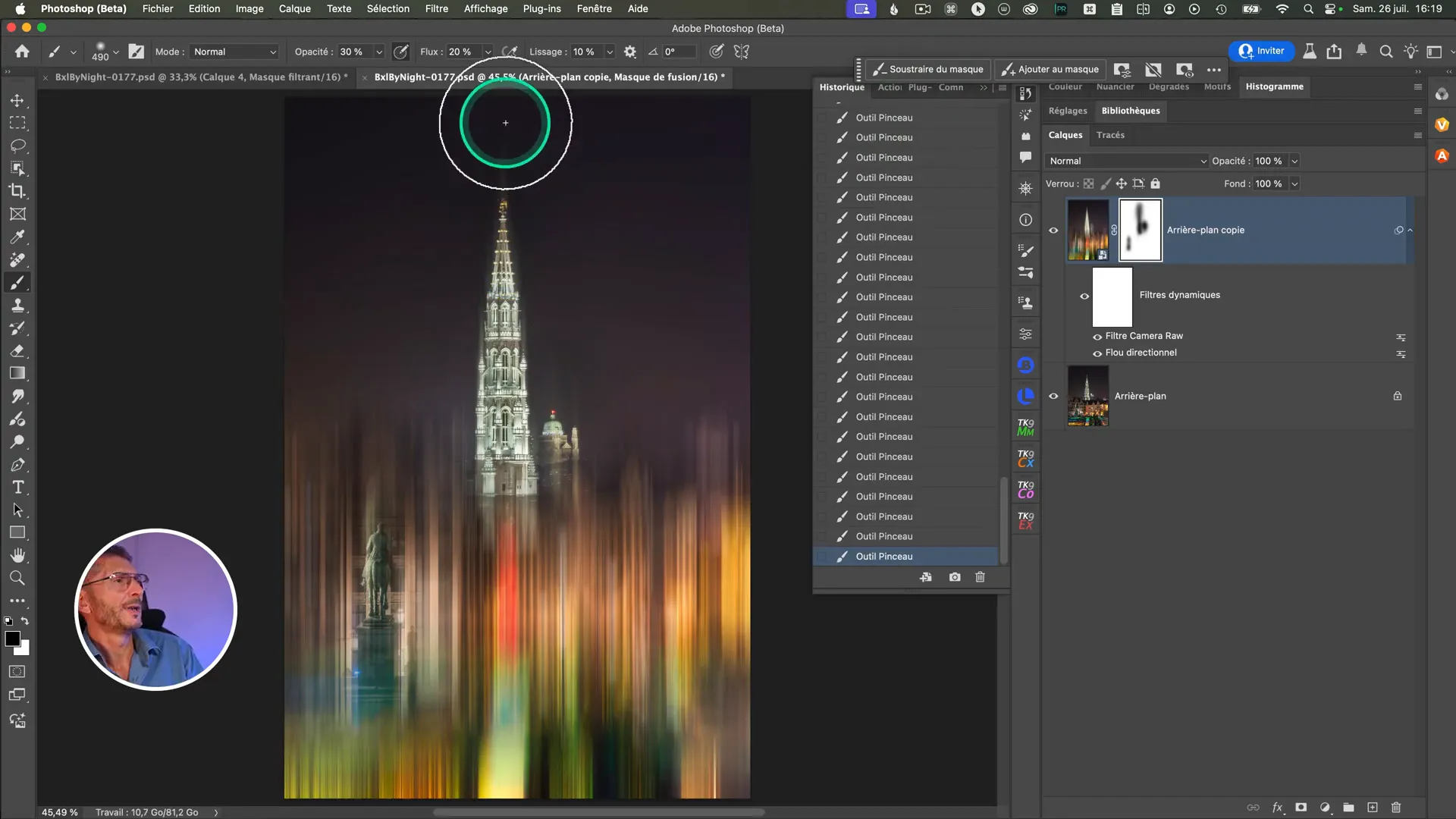Create new snapshot camera icon in History

[955, 577]
